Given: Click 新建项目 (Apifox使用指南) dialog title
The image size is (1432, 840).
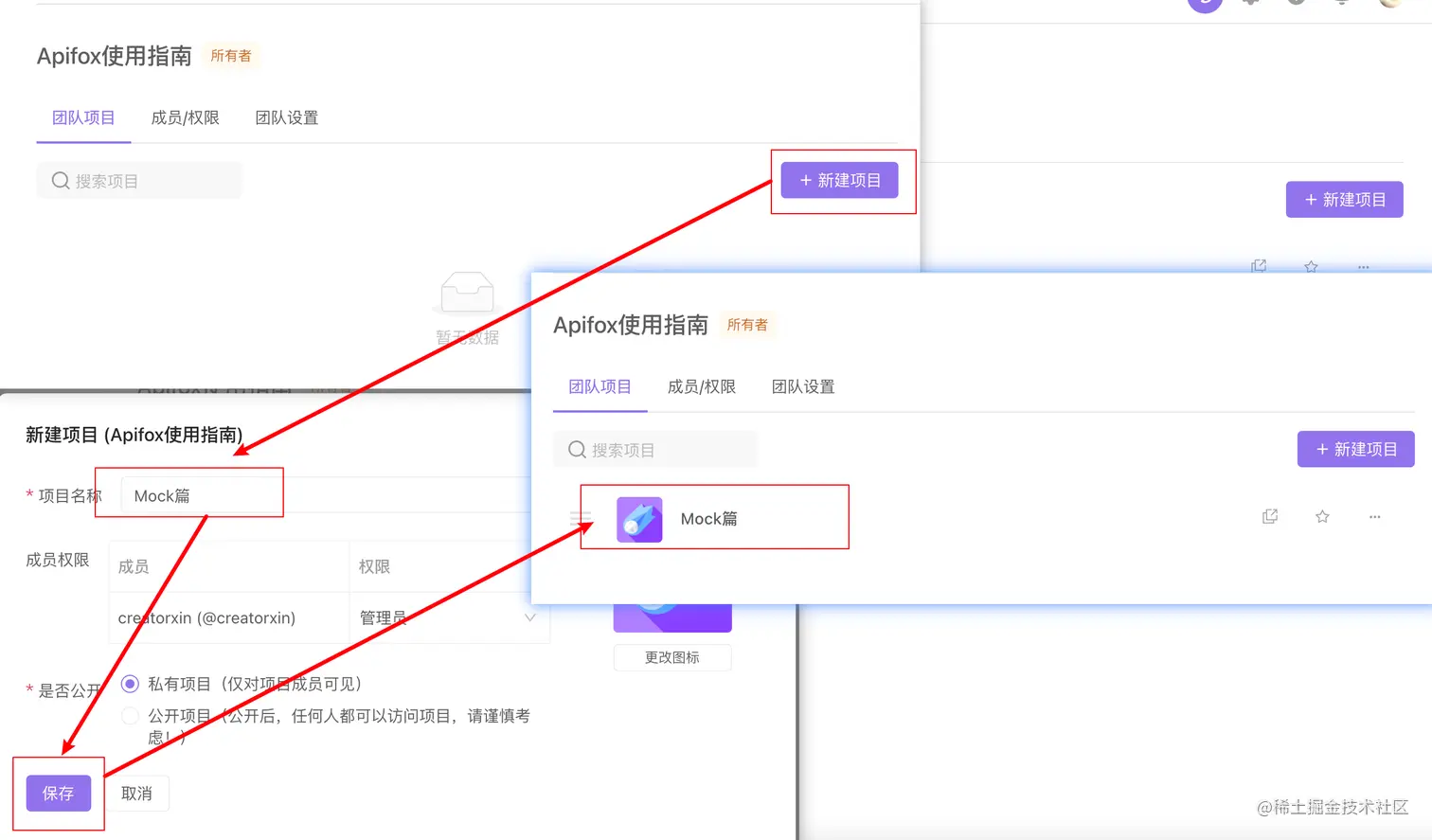Looking at the screenshot, I should [x=134, y=435].
